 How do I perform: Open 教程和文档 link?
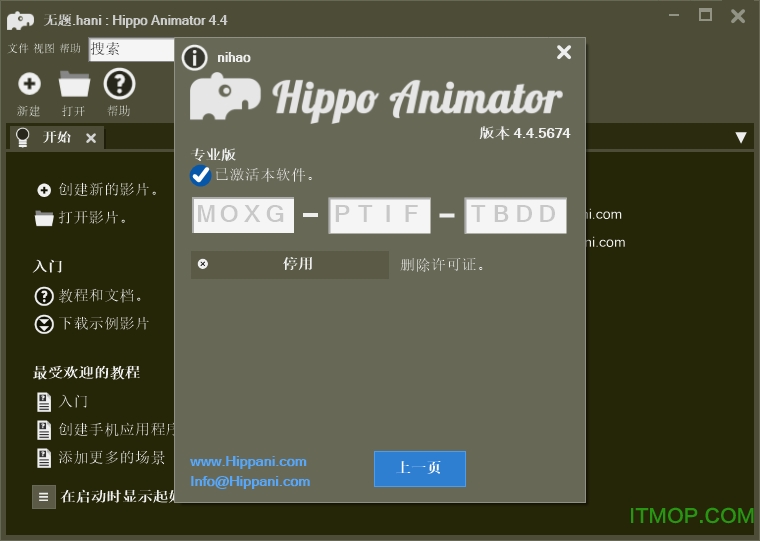pos(101,296)
